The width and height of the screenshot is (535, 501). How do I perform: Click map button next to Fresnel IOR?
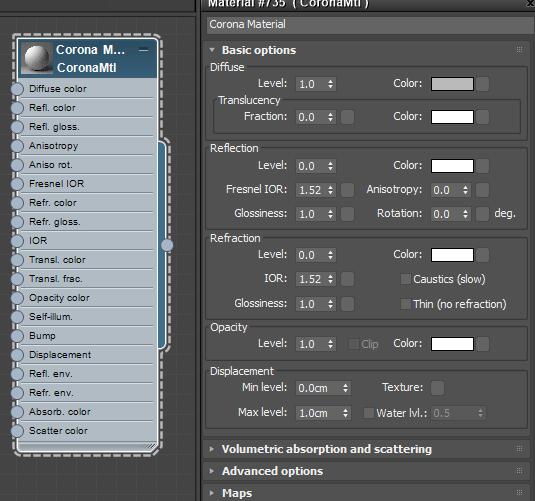coord(347,190)
